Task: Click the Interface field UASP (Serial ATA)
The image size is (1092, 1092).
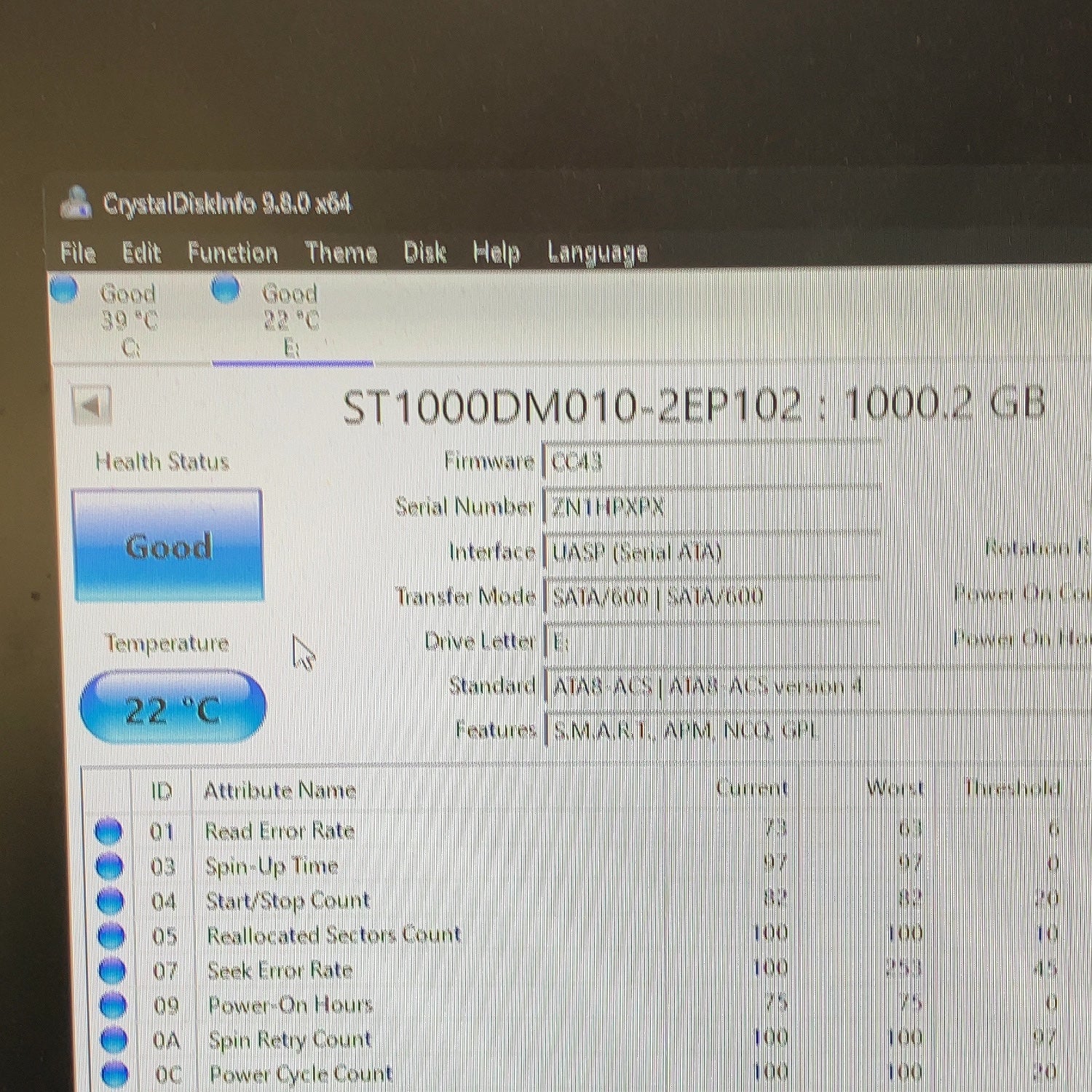Action: pos(712,552)
